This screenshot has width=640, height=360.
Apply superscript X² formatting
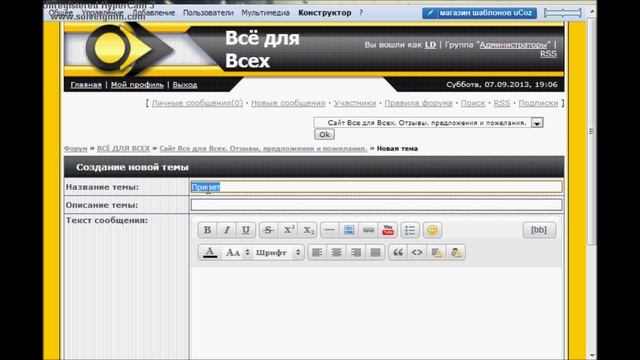288,230
